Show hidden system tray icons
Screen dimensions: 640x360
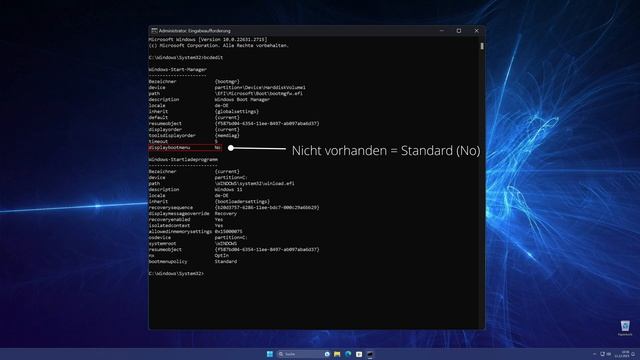594,354
